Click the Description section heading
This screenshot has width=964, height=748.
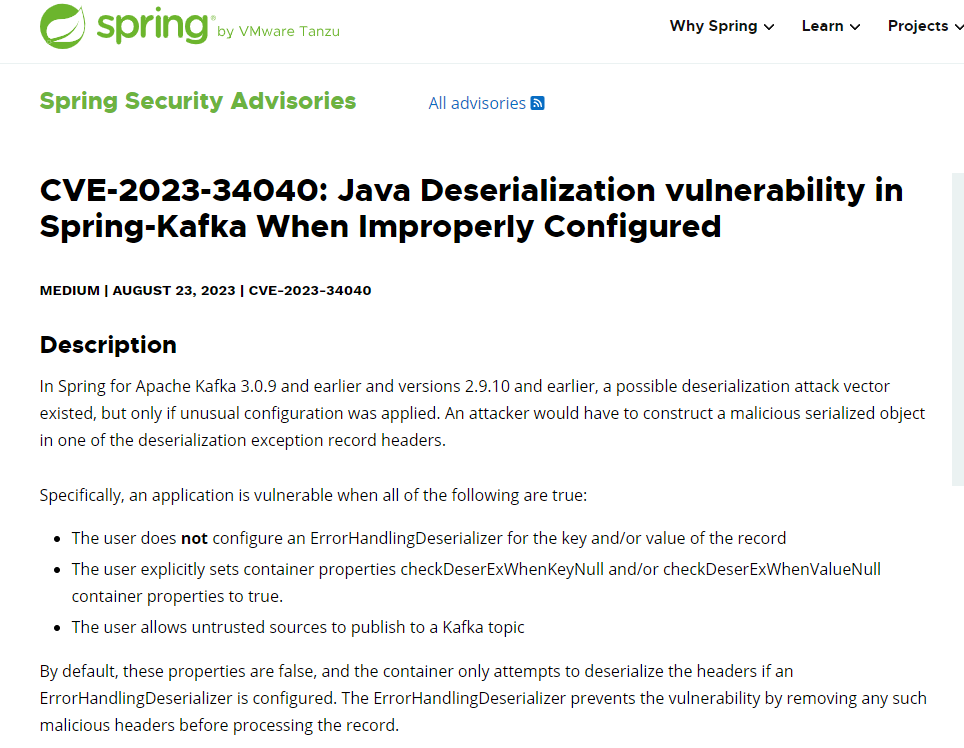coord(108,345)
